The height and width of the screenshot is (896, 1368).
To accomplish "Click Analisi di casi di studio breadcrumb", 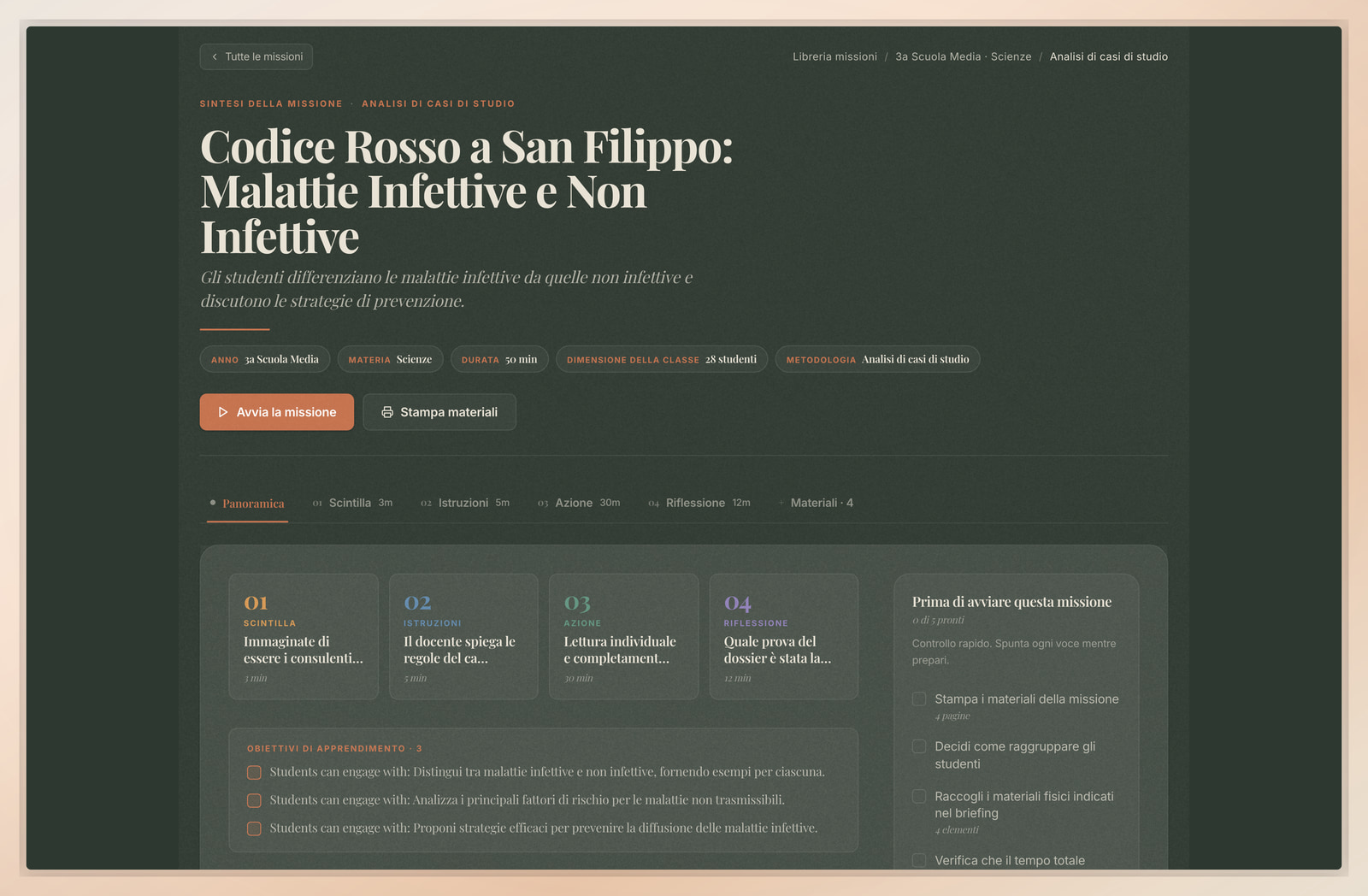I will (1109, 56).
